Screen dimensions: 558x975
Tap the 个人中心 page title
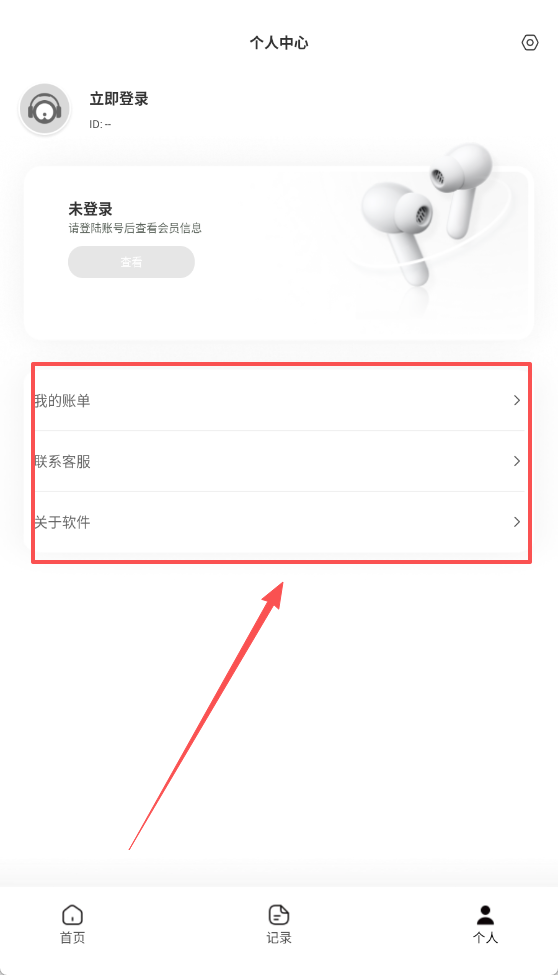pos(279,43)
